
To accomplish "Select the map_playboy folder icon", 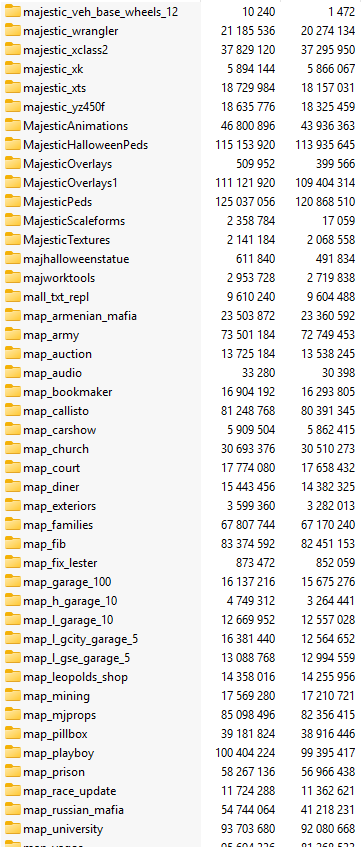I will 12,753.
